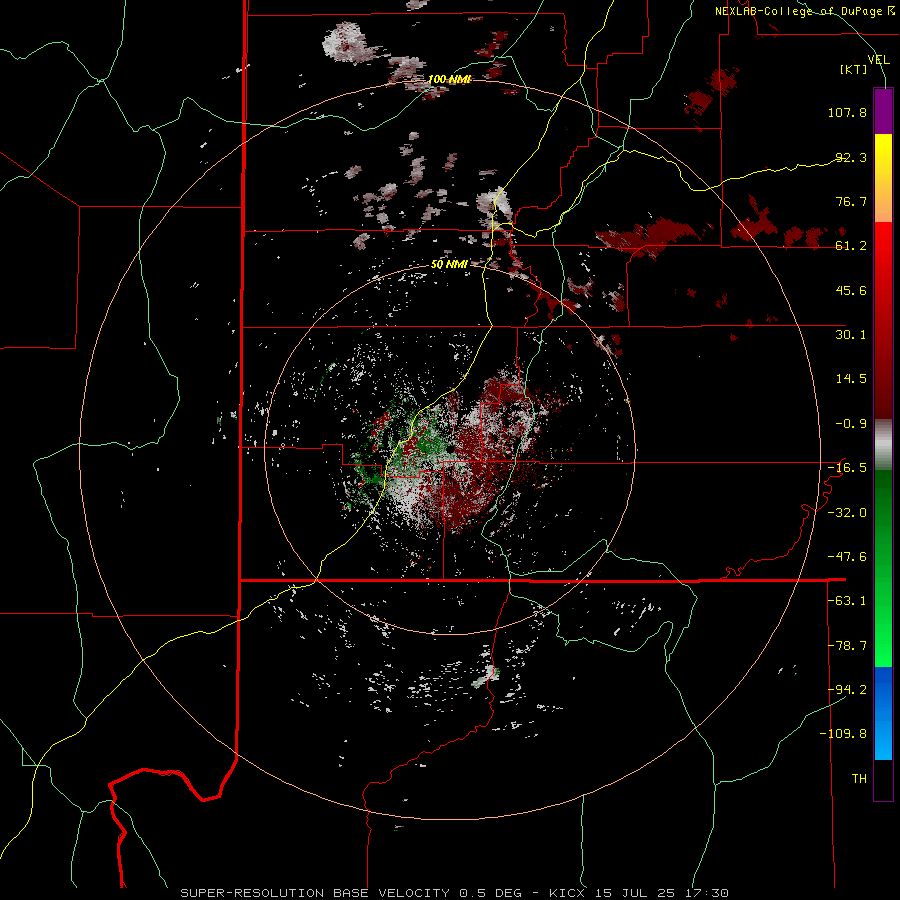900x900 pixels.
Task: Click the 92.3 velocity scale value
Action: 851,157
